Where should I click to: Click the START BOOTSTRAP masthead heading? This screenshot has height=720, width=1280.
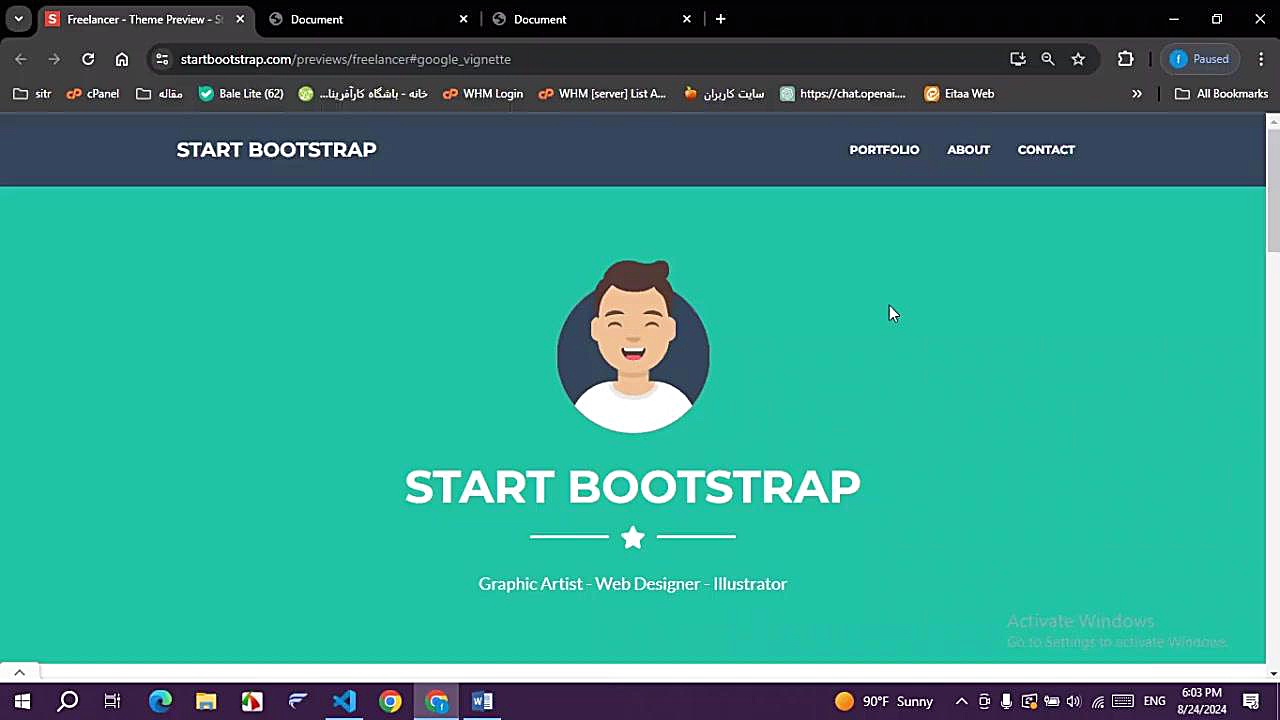pos(632,487)
